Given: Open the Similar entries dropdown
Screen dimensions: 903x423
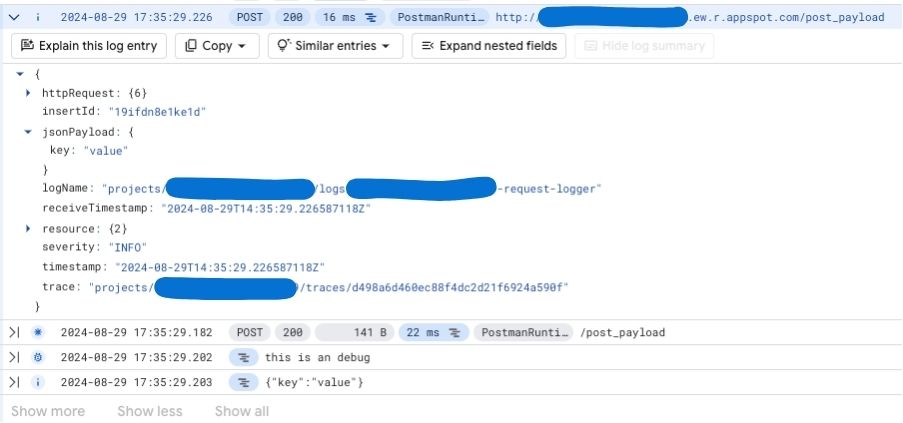Looking at the screenshot, I should (335, 46).
